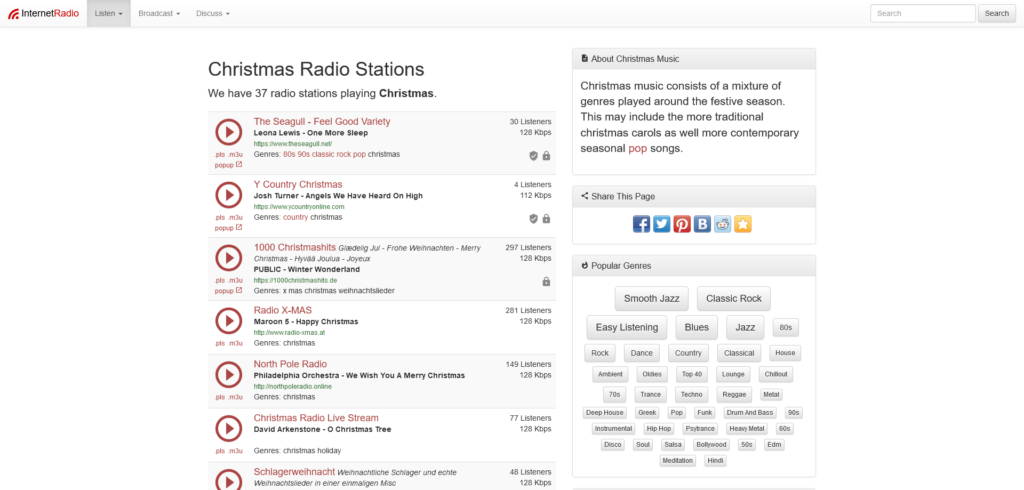Open the 1000 Christmashits title link
Screen dimensions: 1024x490
[295, 248]
